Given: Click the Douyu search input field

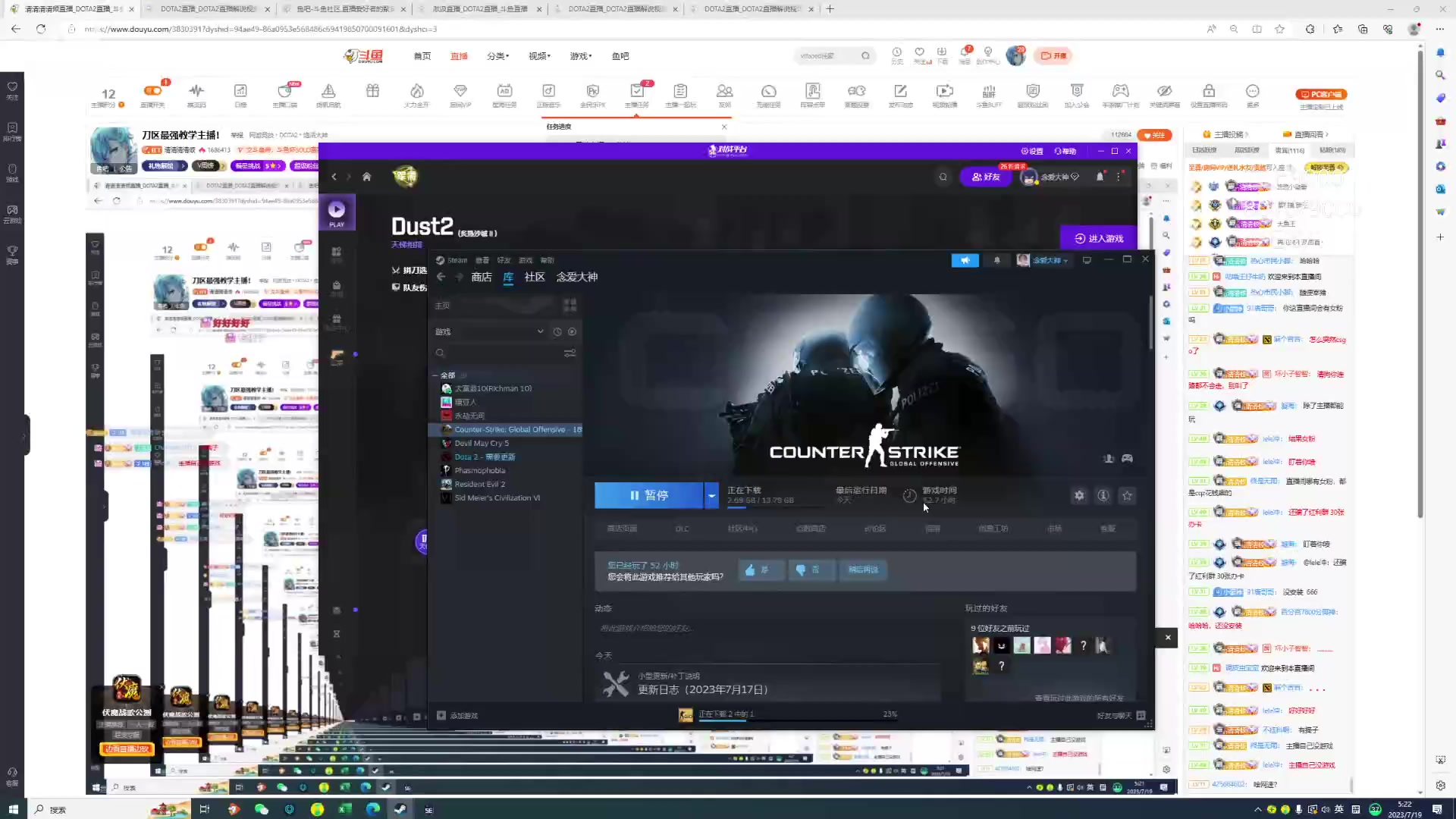Looking at the screenshot, I should pos(827,56).
